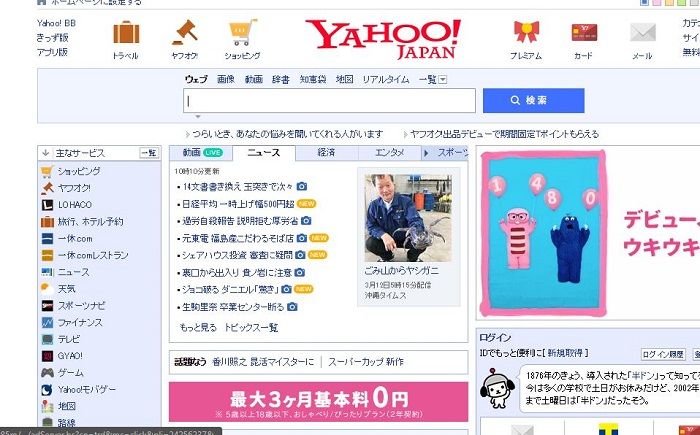
Task: Open the ゲーム controller icon in sidebar
Action: point(47,373)
